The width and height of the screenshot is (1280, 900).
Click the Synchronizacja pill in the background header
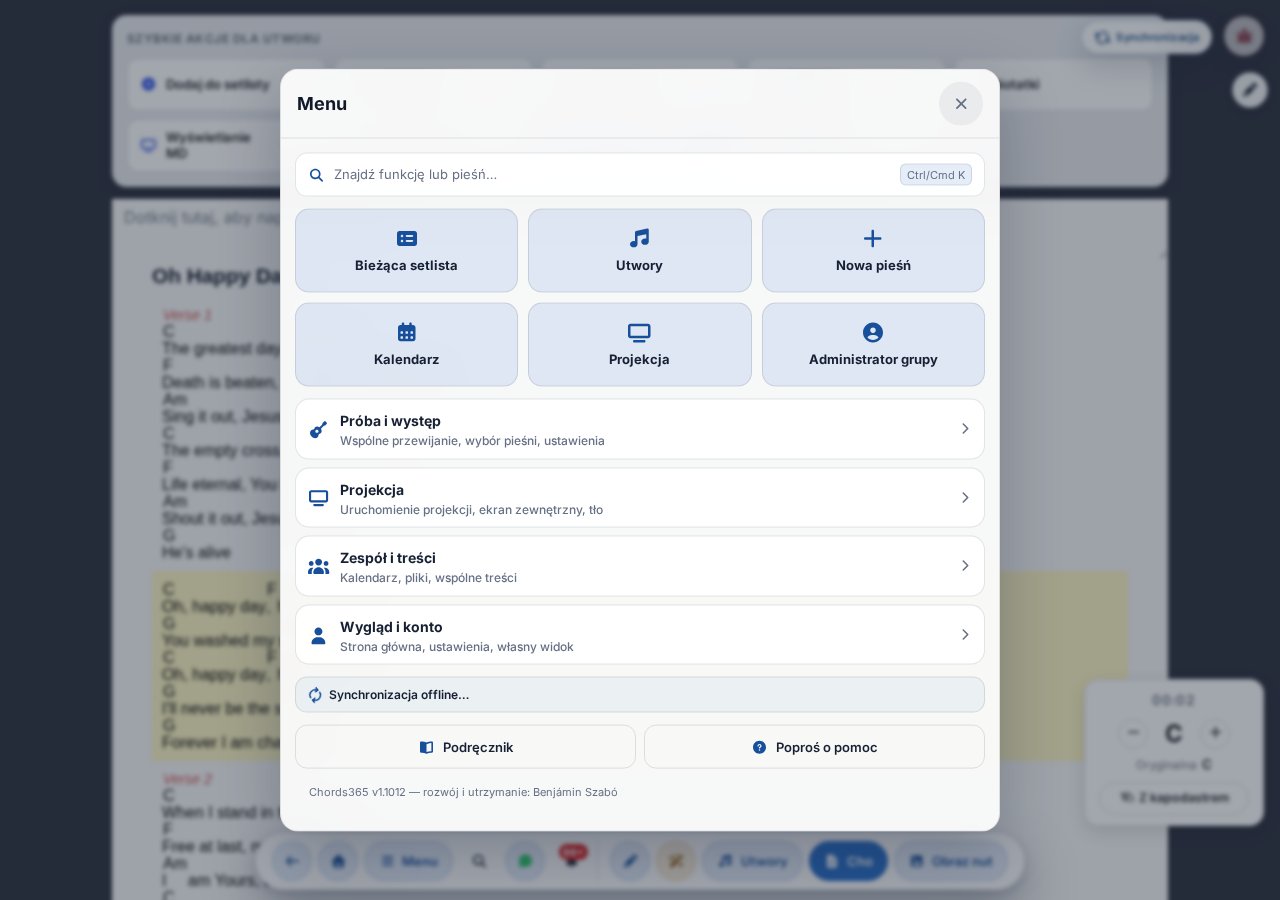1147,37
